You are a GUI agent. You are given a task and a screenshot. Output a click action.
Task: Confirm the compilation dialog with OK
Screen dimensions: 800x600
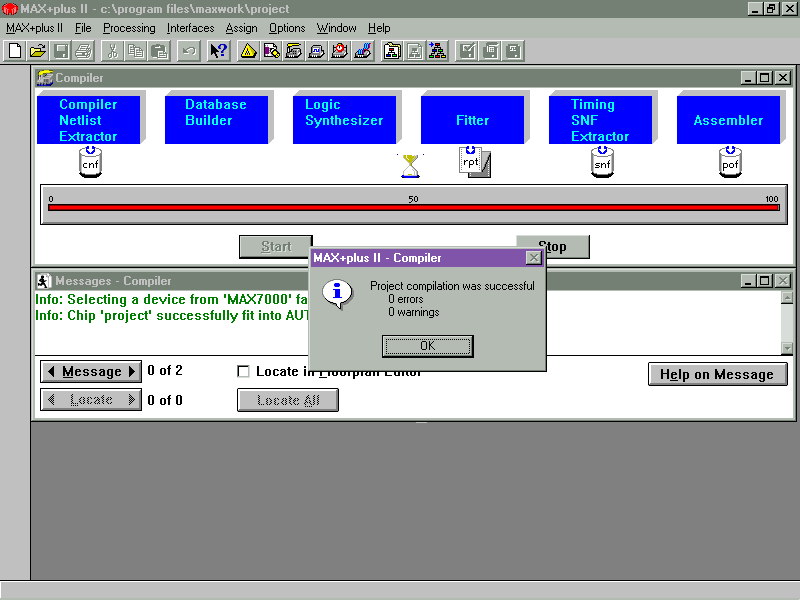pyautogui.click(x=428, y=346)
